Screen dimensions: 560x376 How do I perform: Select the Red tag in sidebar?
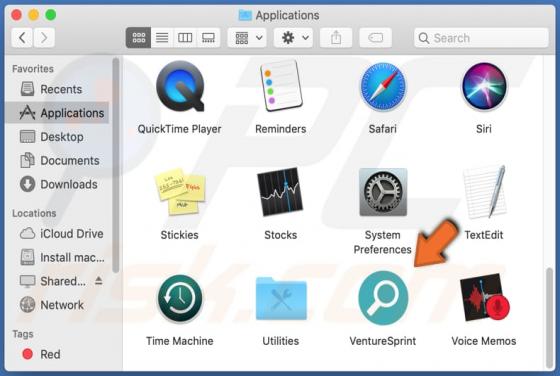tap(57, 354)
